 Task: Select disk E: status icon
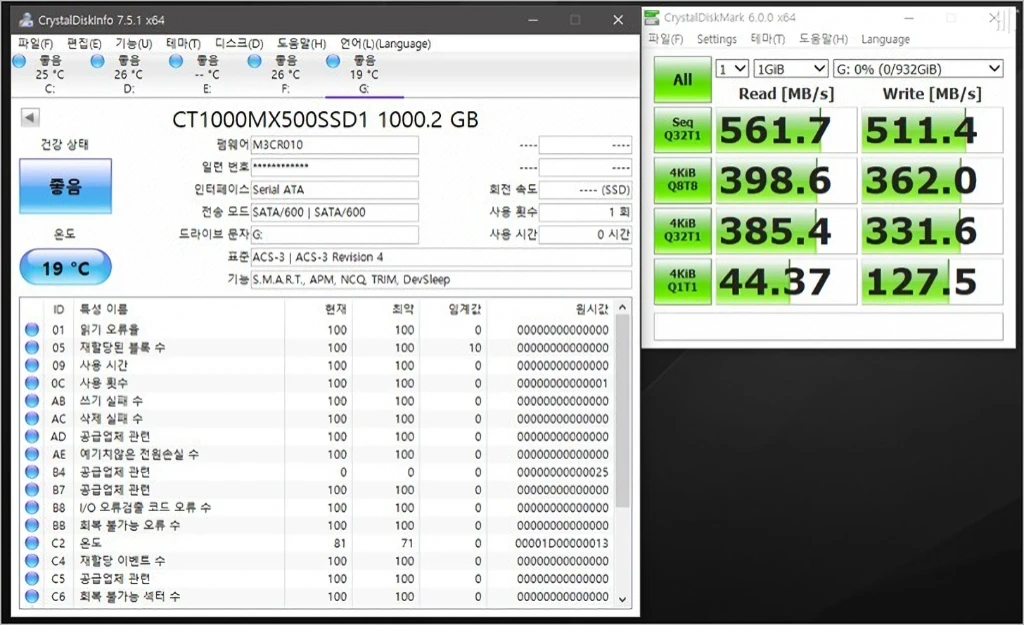pyautogui.click(x=176, y=61)
